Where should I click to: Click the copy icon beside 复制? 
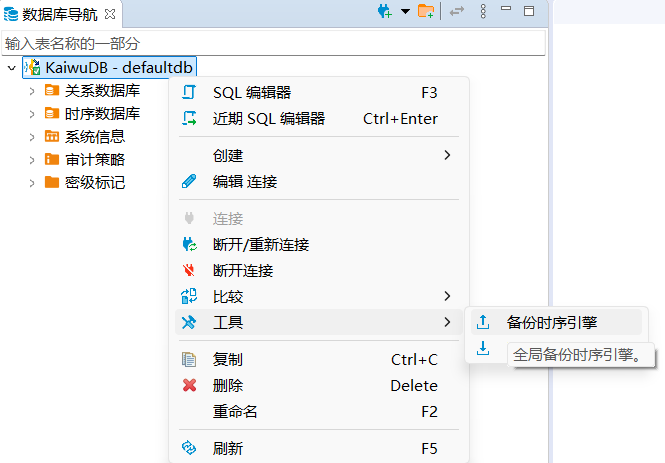pos(189,360)
